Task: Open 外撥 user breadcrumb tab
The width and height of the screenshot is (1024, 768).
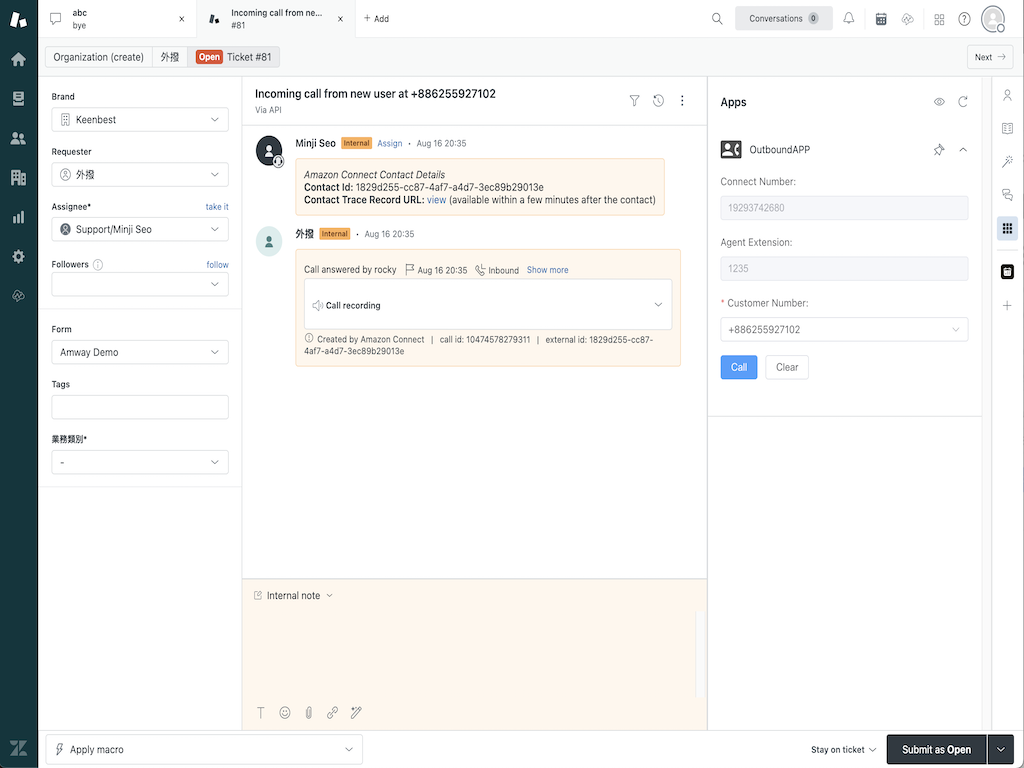Action: [170, 57]
